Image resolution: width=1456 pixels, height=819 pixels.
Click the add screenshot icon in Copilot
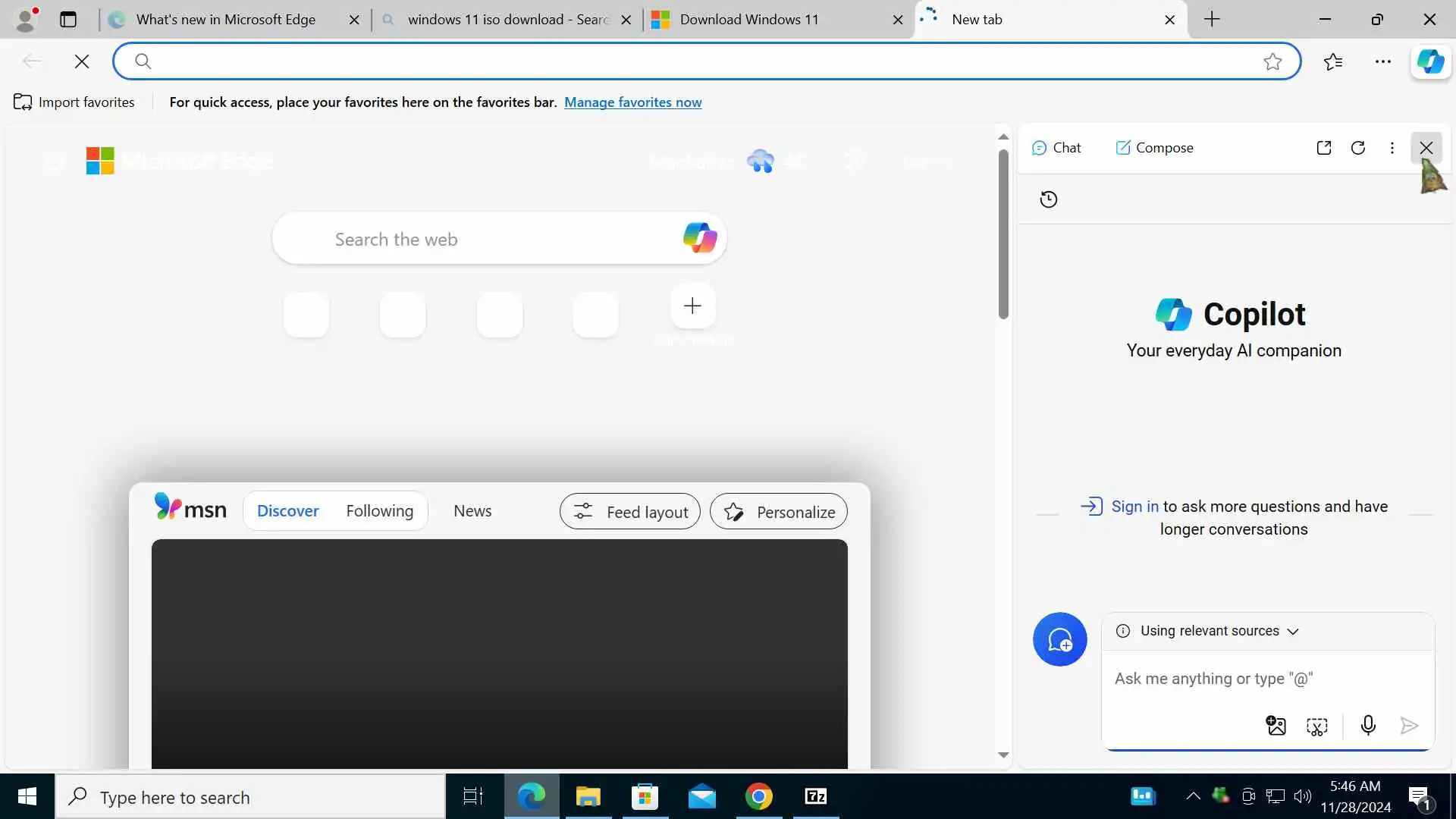(1317, 726)
